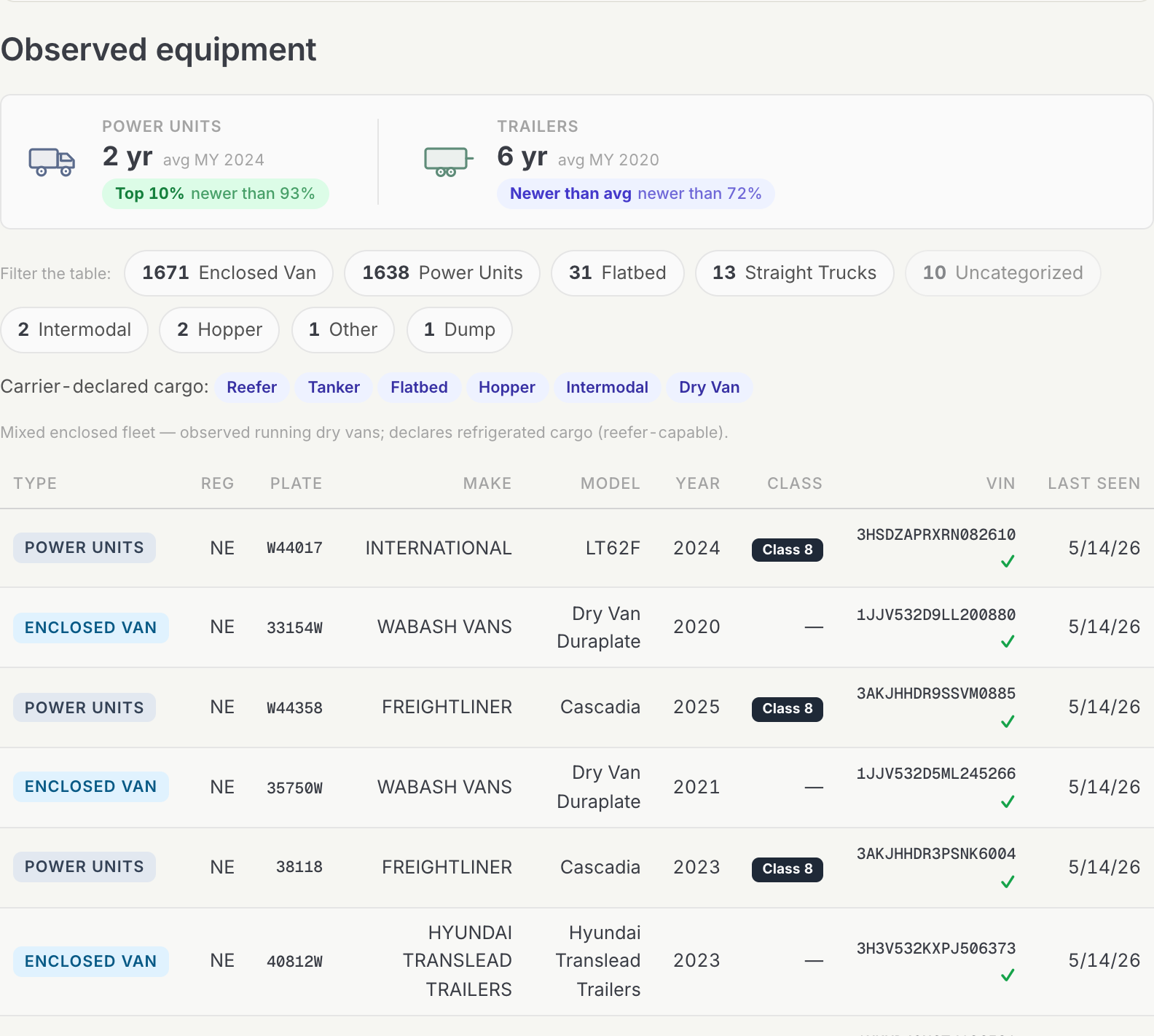Screen dimensions: 1154x1036
Task: Sort by MODEL column header
Action: [610, 484]
